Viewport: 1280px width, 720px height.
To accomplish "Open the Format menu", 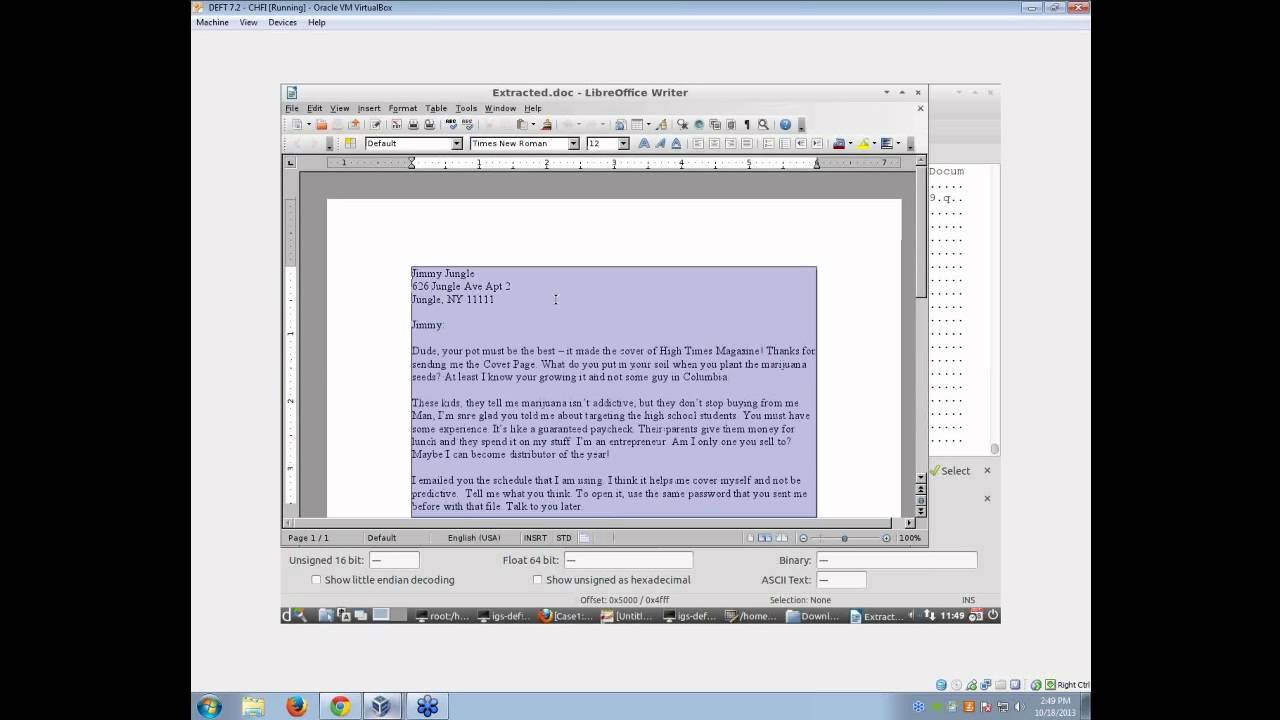I will (402, 108).
